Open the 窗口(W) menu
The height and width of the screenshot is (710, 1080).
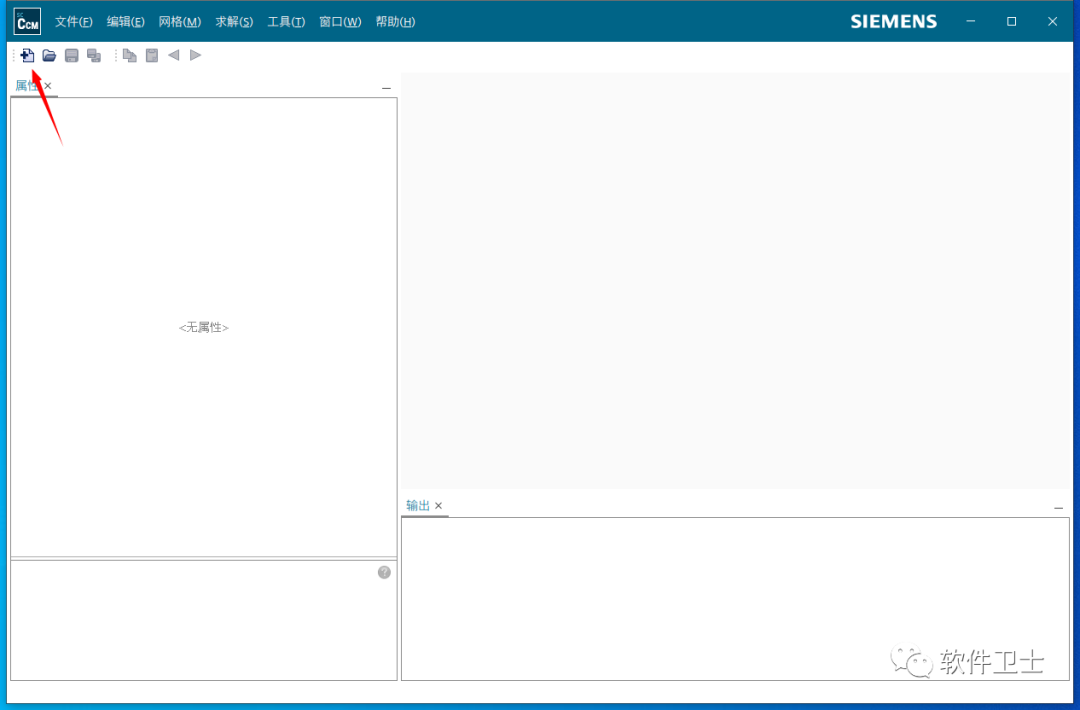(x=340, y=21)
